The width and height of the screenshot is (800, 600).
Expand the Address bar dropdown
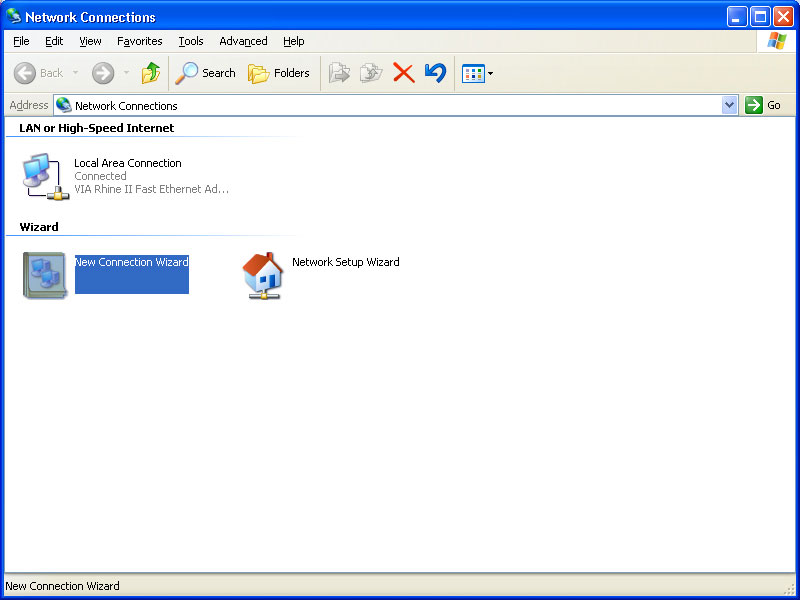[730, 105]
